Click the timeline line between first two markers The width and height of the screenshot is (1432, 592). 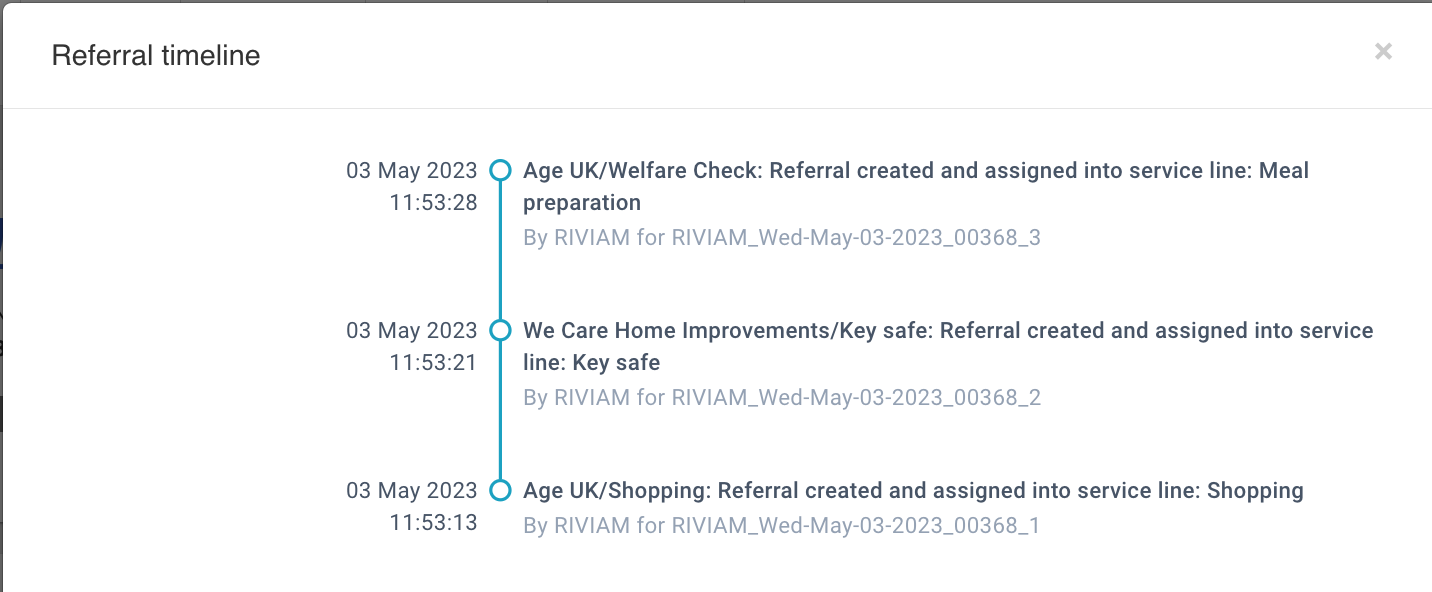500,250
